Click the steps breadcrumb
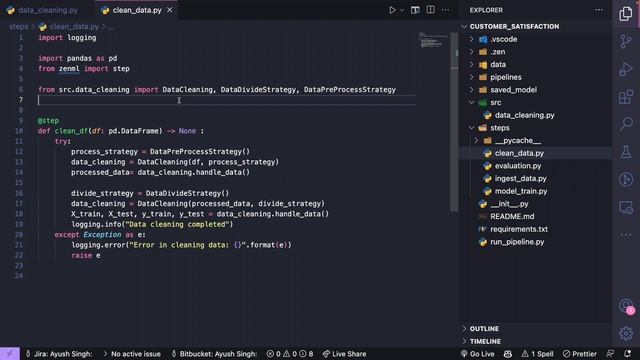 (18, 27)
